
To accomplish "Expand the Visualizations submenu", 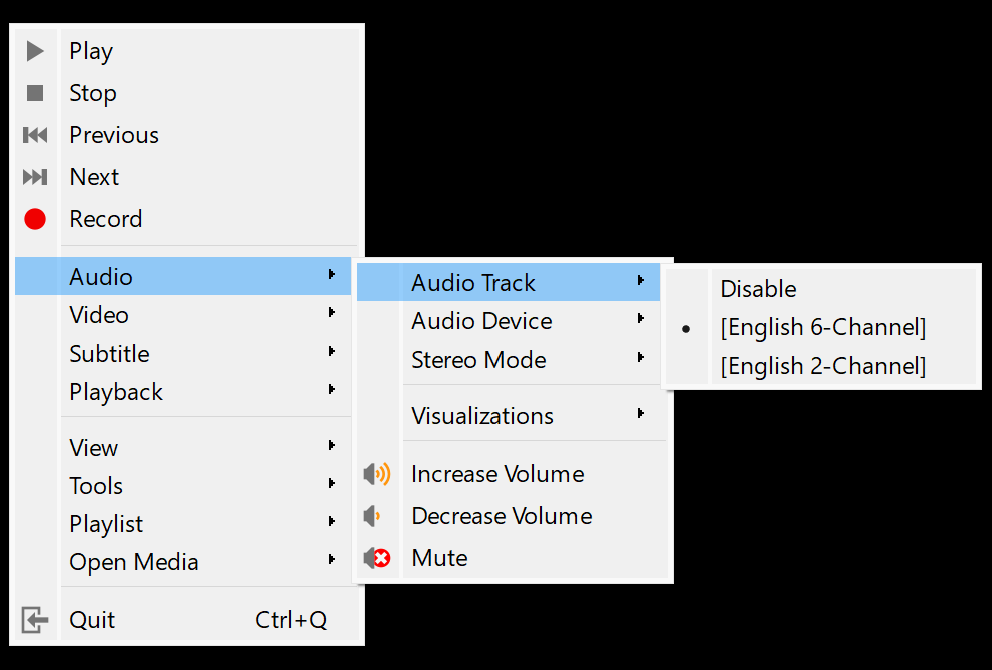I will (x=481, y=416).
